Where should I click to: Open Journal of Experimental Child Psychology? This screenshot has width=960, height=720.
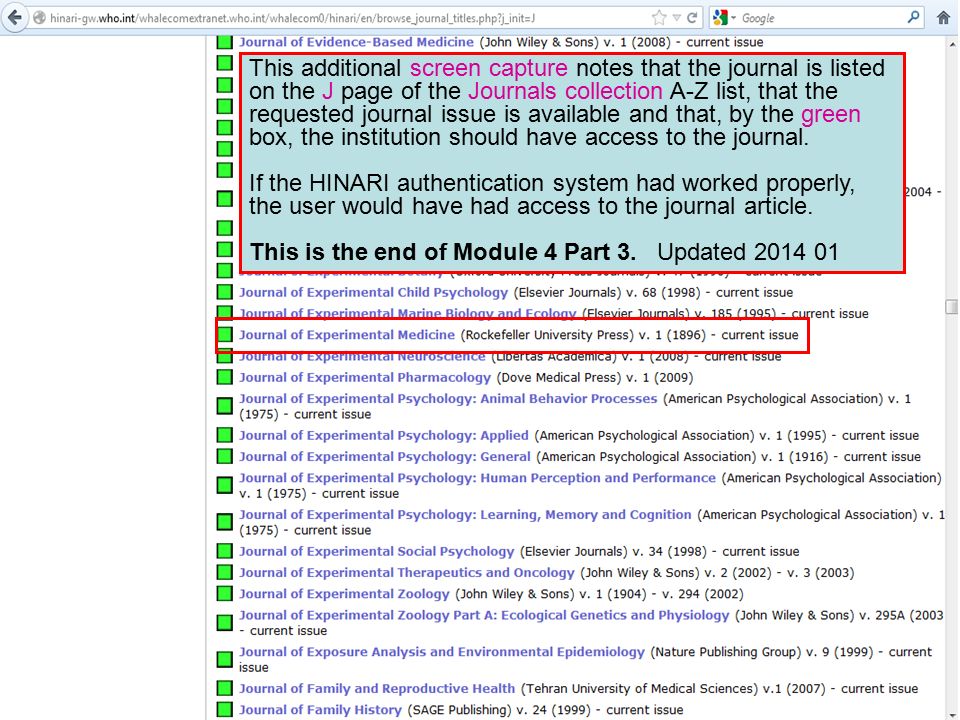373,292
